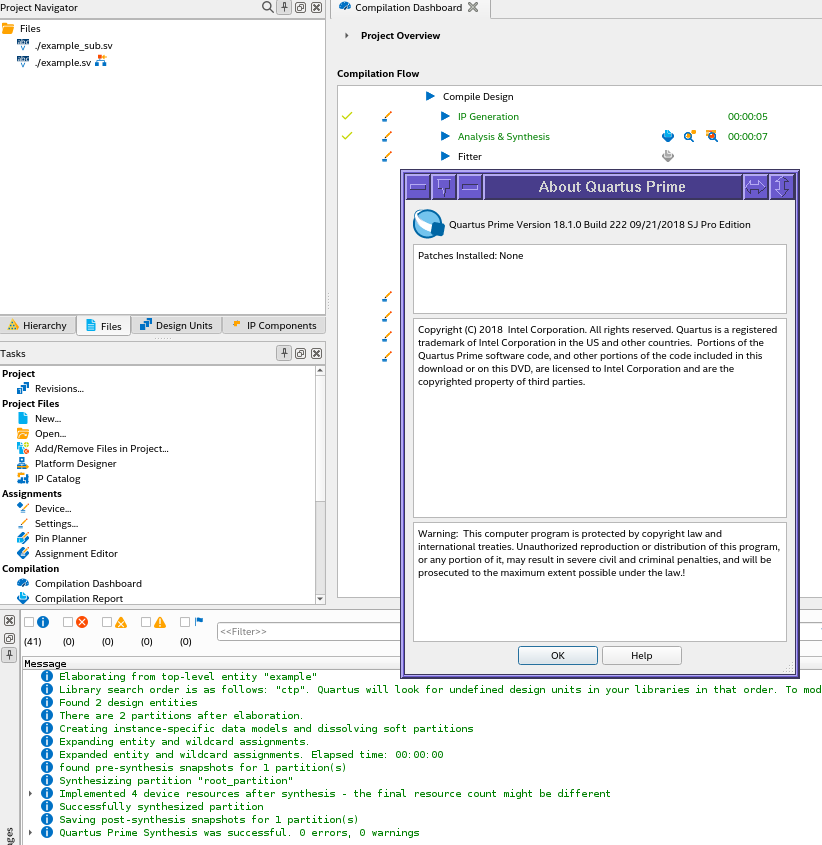Screen dimensions: 822x845
Task: Float the Project Navigator panel
Action: (x=301, y=7)
